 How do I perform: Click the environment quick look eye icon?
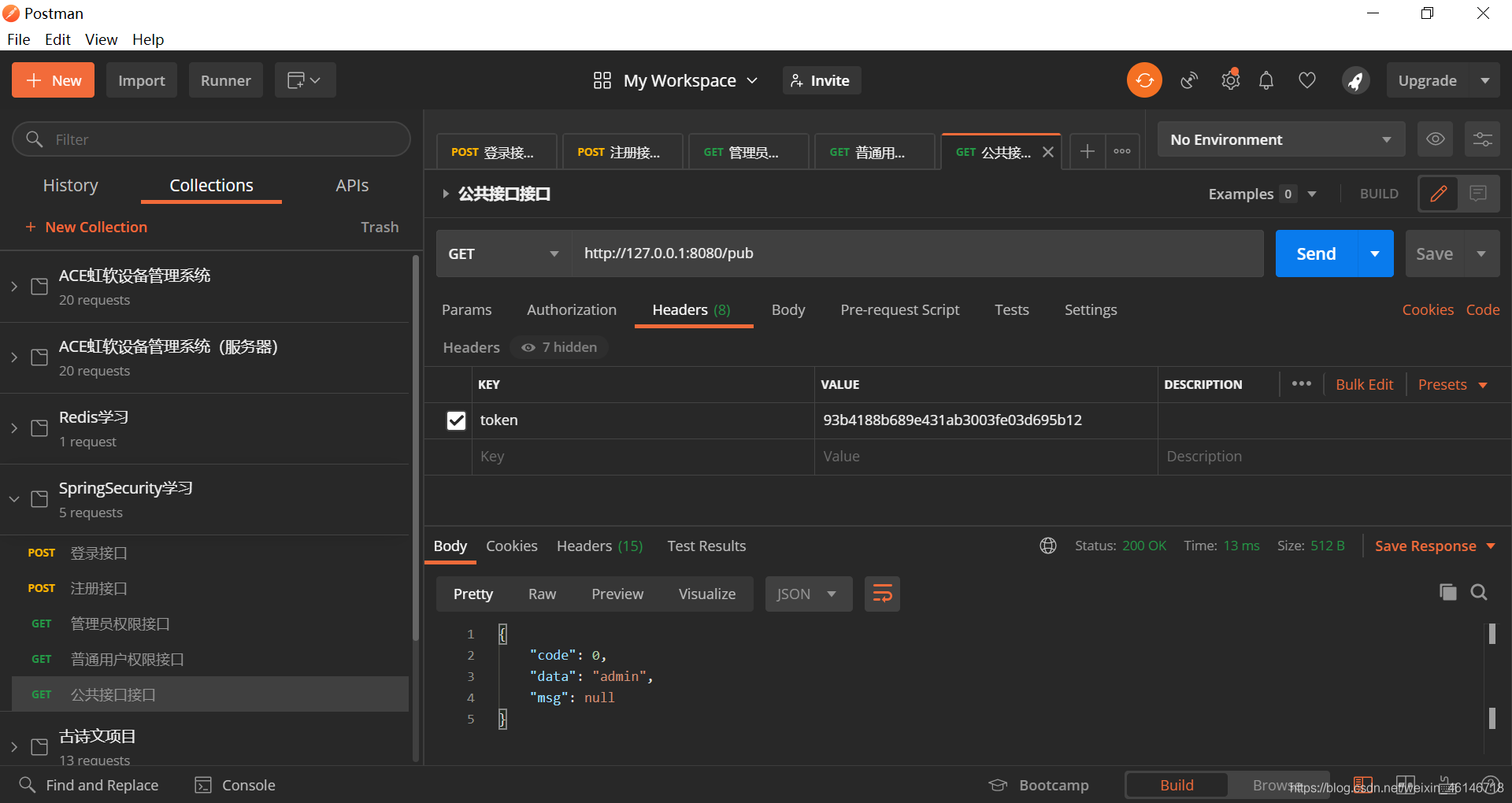pos(1435,139)
